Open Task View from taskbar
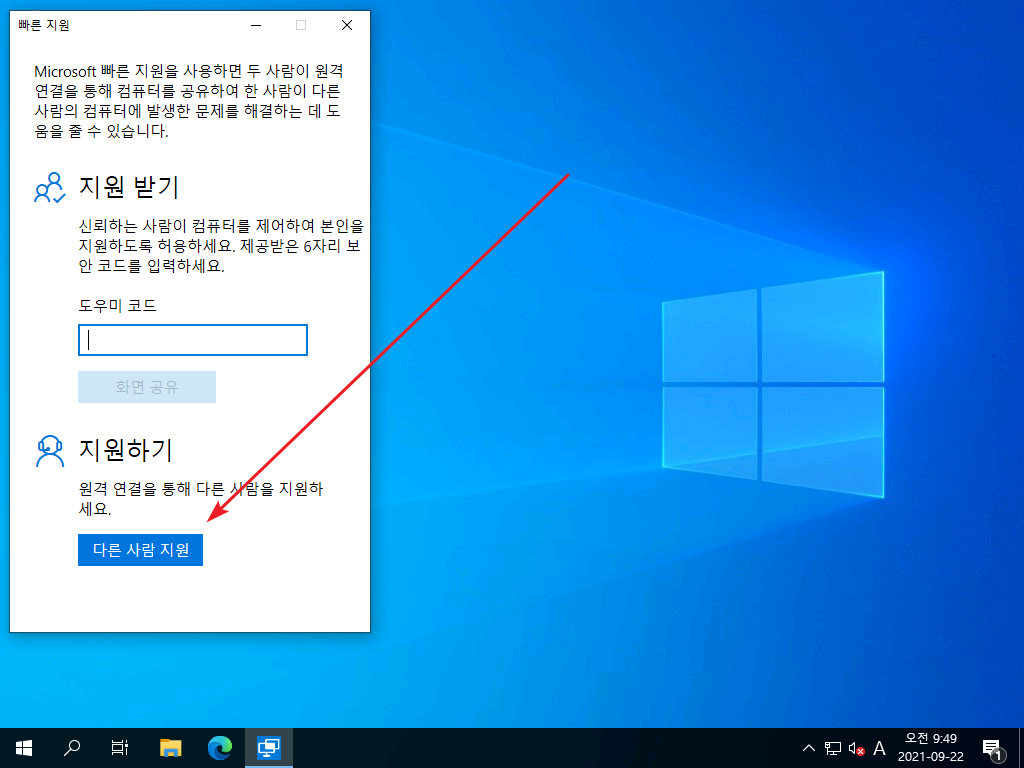1024x768 pixels. 120,748
